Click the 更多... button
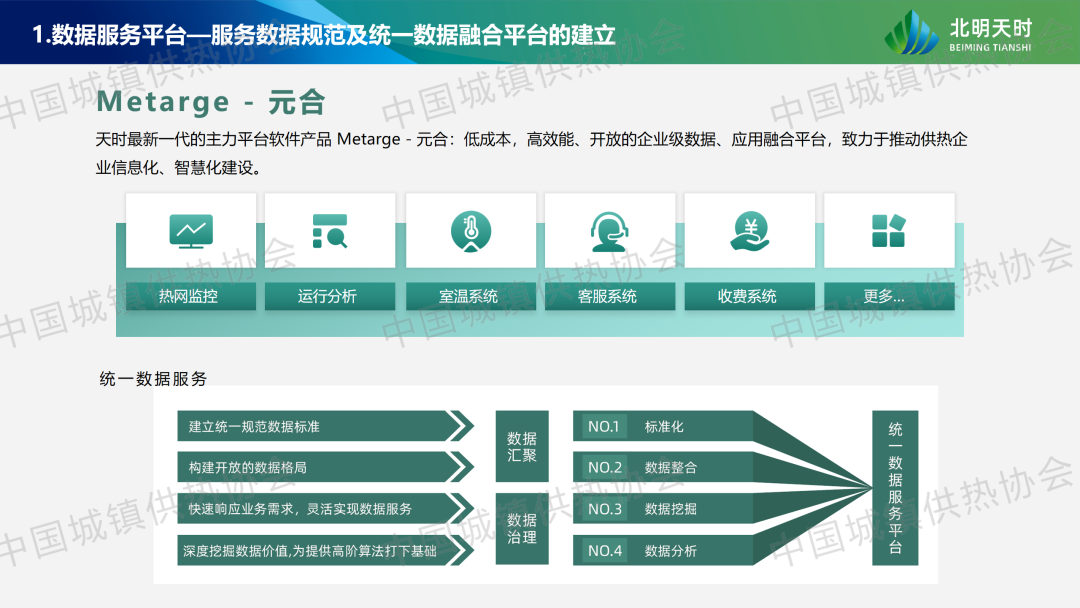The width and height of the screenshot is (1080, 608). (886, 296)
